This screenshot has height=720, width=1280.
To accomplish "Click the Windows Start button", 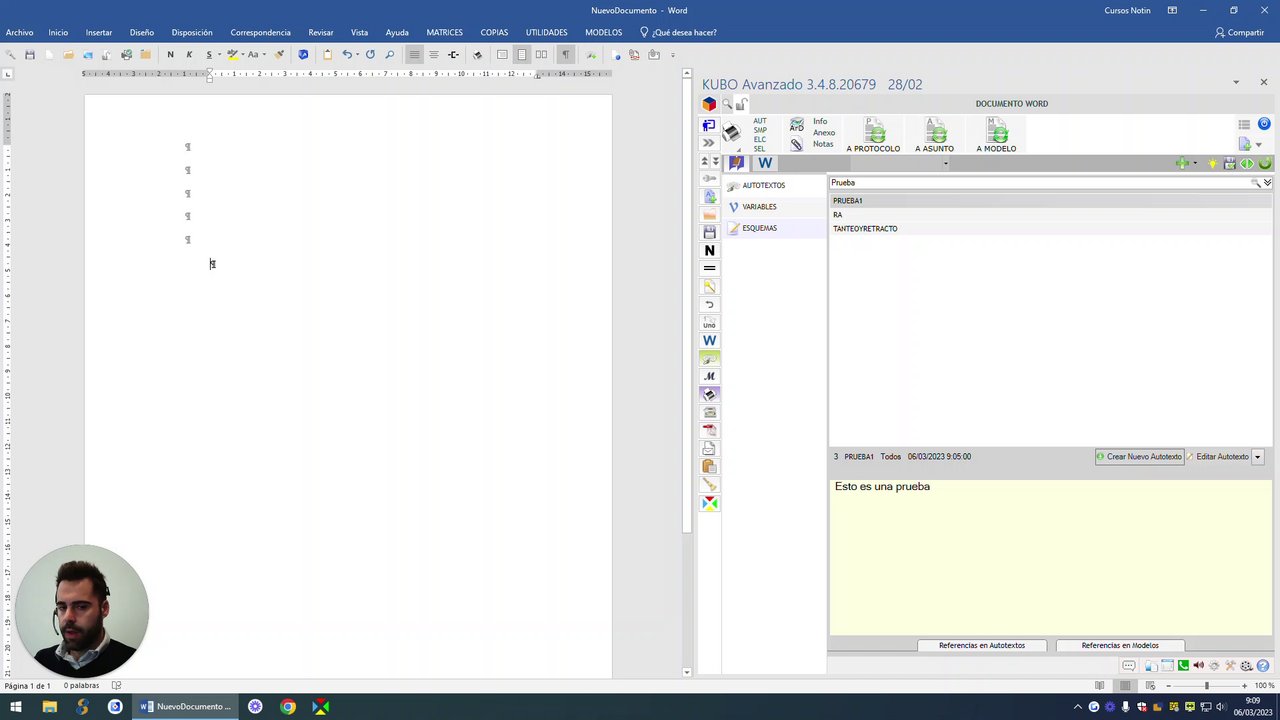I will tap(16, 707).
